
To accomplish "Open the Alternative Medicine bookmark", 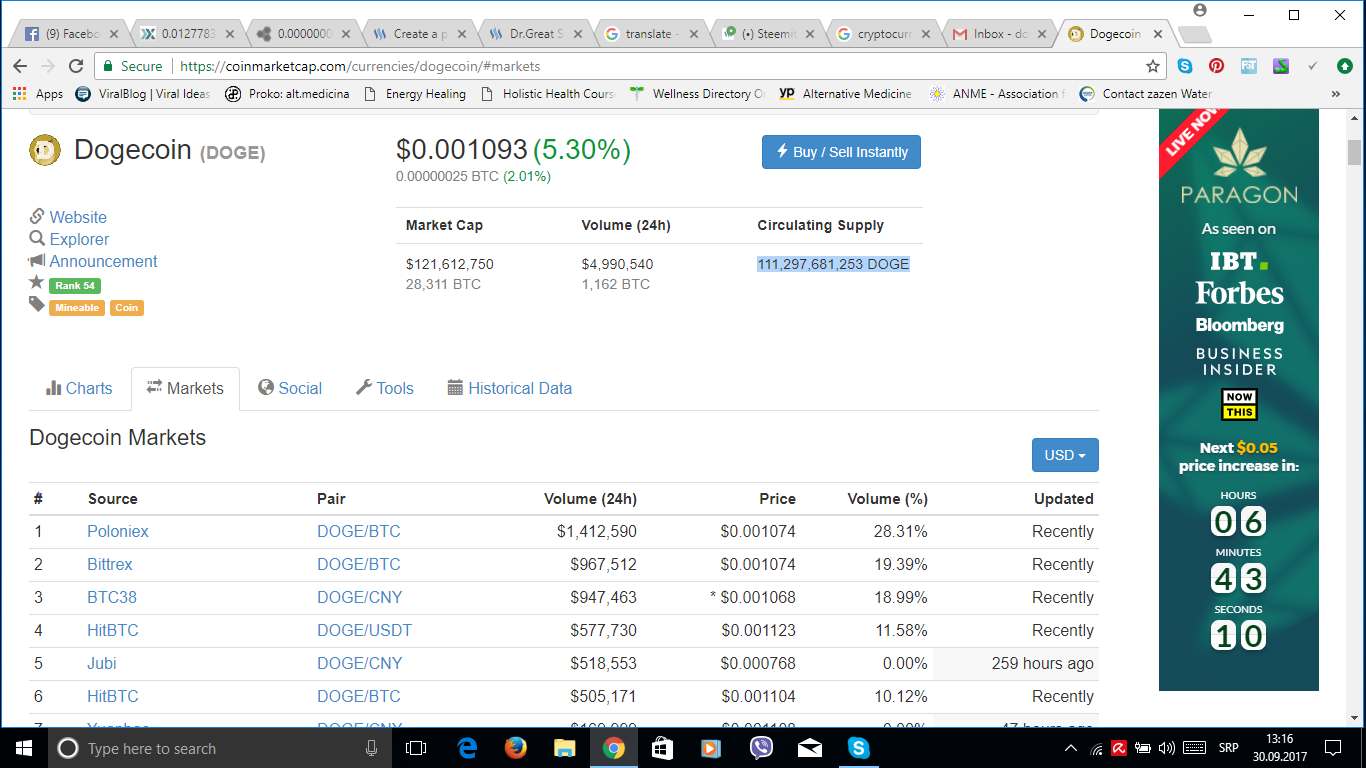I will pyautogui.click(x=846, y=94).
